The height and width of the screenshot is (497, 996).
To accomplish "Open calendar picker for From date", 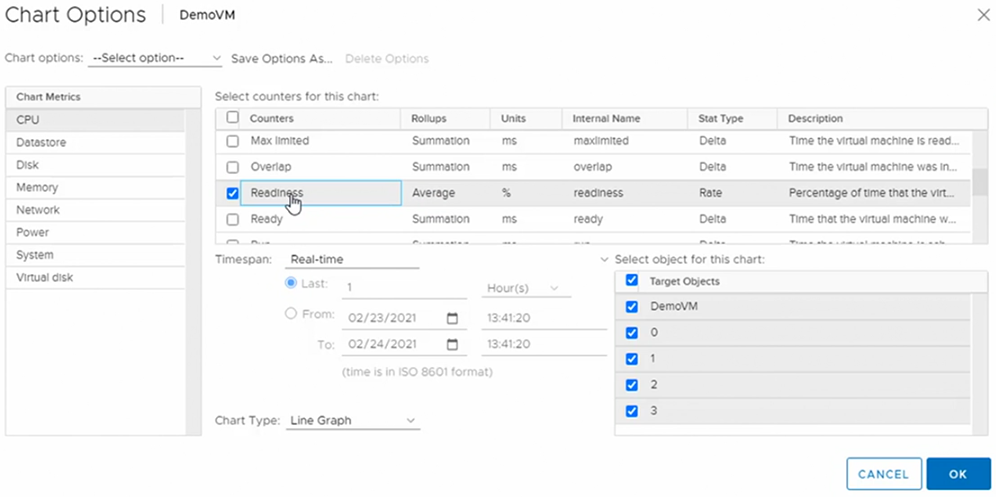I will [x=452, y=318].
